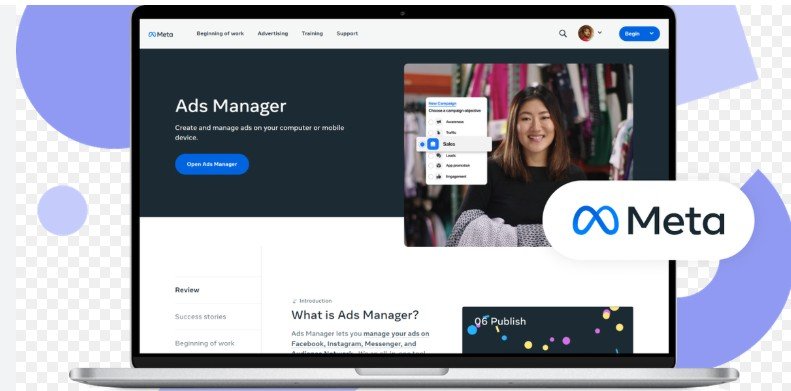The image size is (791, 391).
Task: Click the What is Ads Manager? heading
Action: (x=355, y=315)
